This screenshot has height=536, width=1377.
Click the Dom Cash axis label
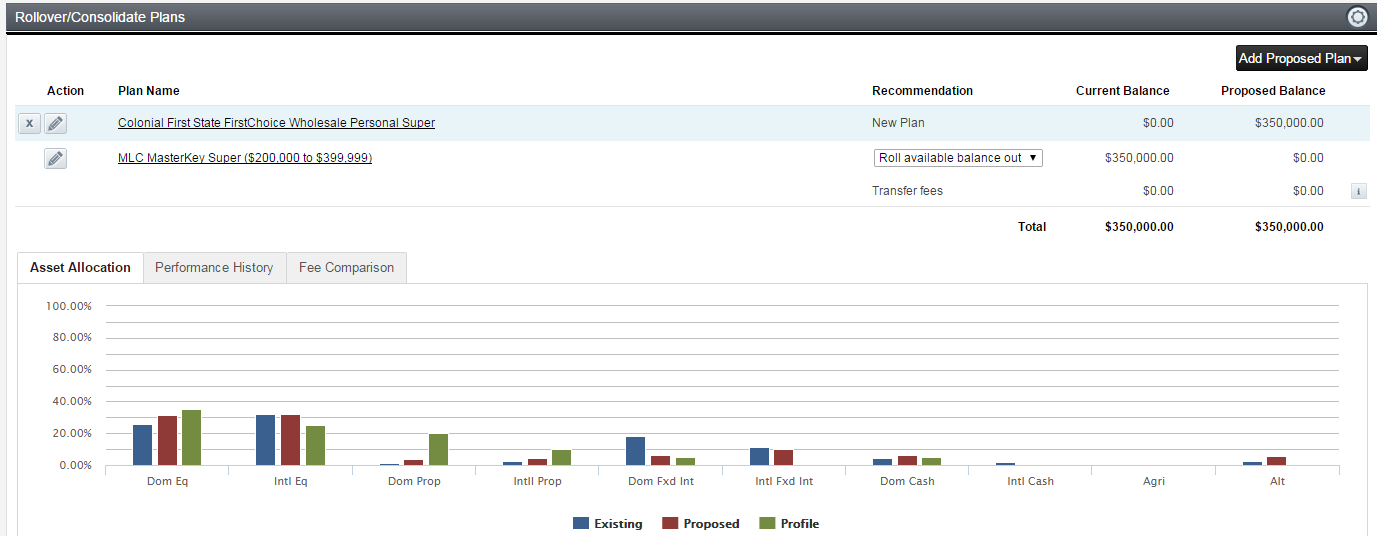(907, 481)
